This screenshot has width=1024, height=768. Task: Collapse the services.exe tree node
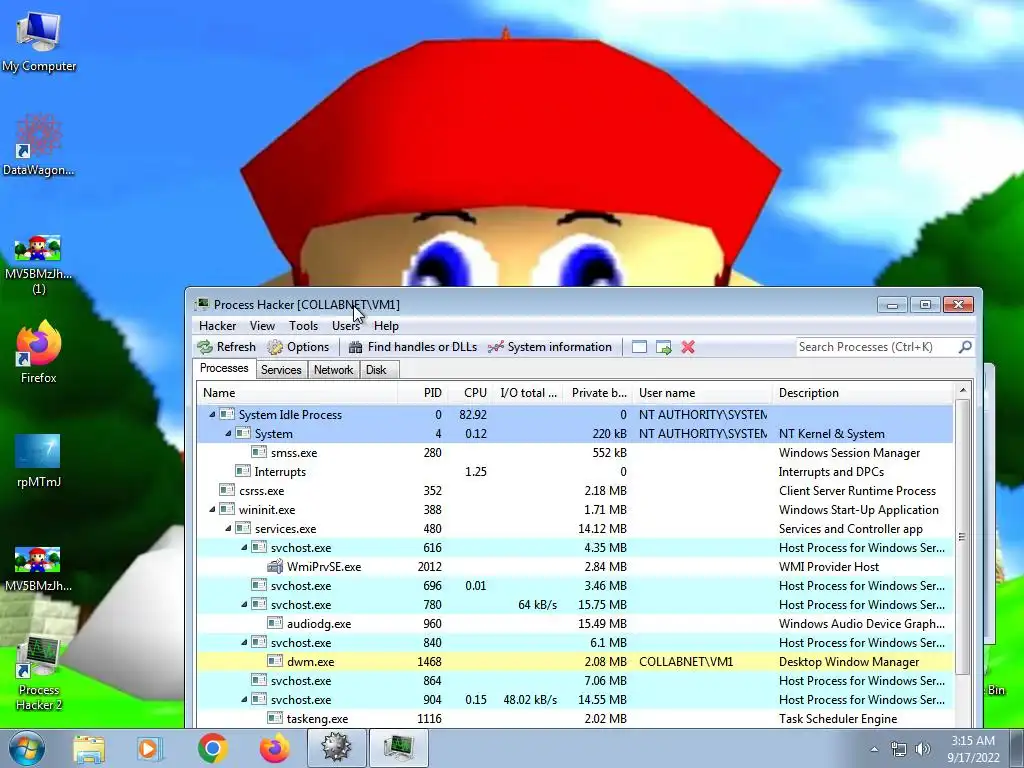(x=229, y=528)
